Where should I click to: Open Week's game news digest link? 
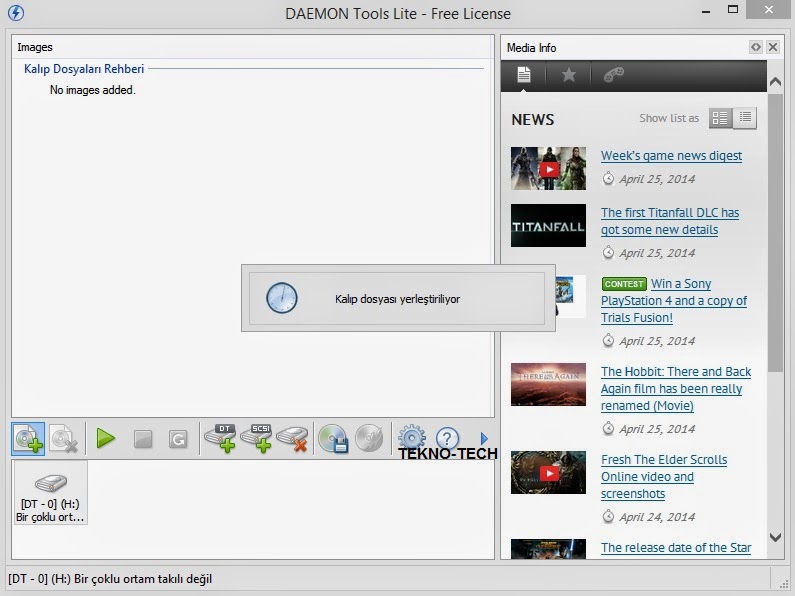(671, 156)
